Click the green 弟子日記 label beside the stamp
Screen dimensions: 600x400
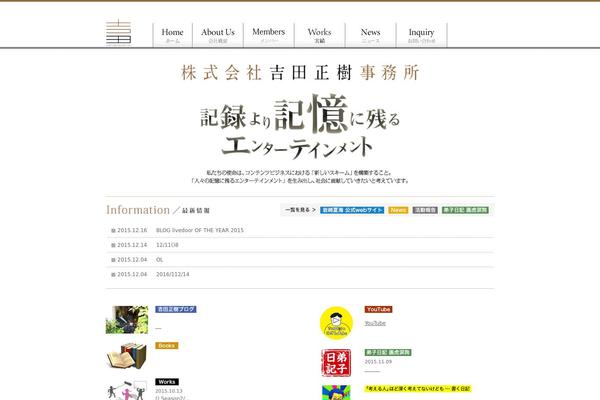click(388, 352)
